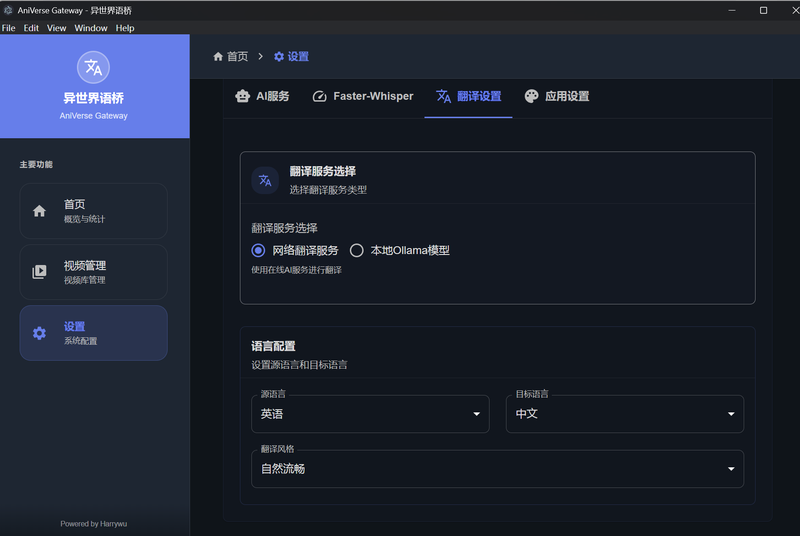
Task: Open the File menu
Action: point(8,28)
